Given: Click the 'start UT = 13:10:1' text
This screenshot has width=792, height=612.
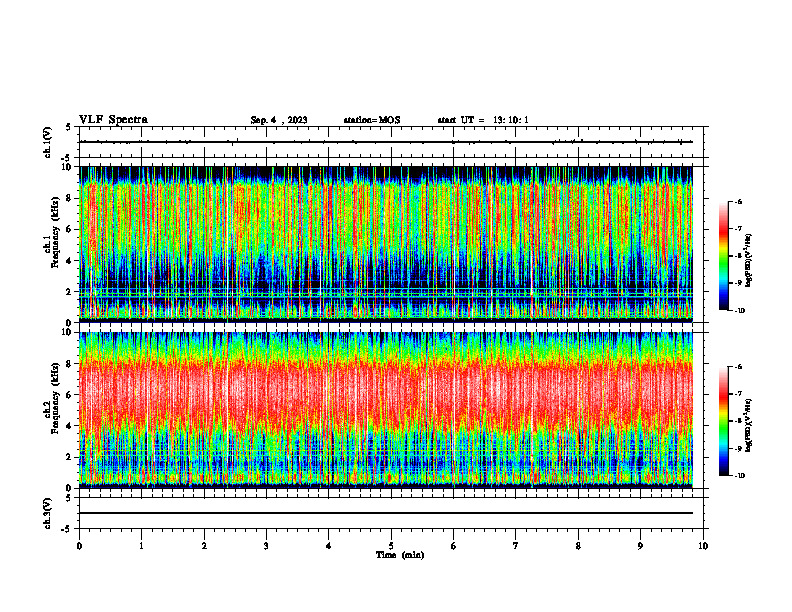Looking at the screenshot, I should coord(483,120).
